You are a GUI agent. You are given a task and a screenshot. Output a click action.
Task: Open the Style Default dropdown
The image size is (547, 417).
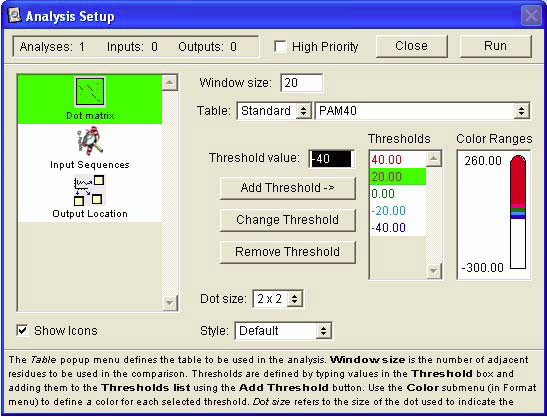[283, 330]
